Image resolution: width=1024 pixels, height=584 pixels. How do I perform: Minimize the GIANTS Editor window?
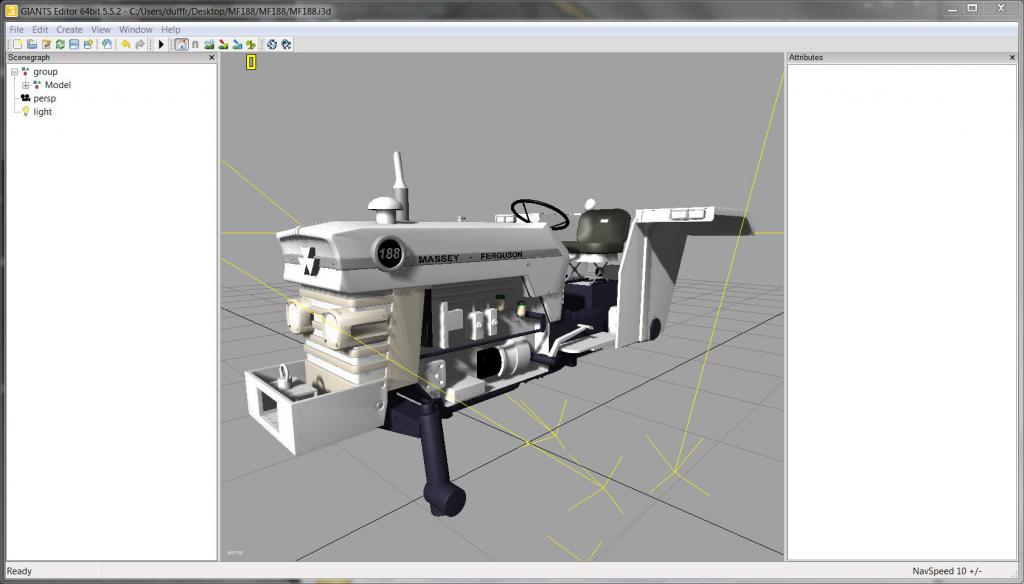point(953,8)
